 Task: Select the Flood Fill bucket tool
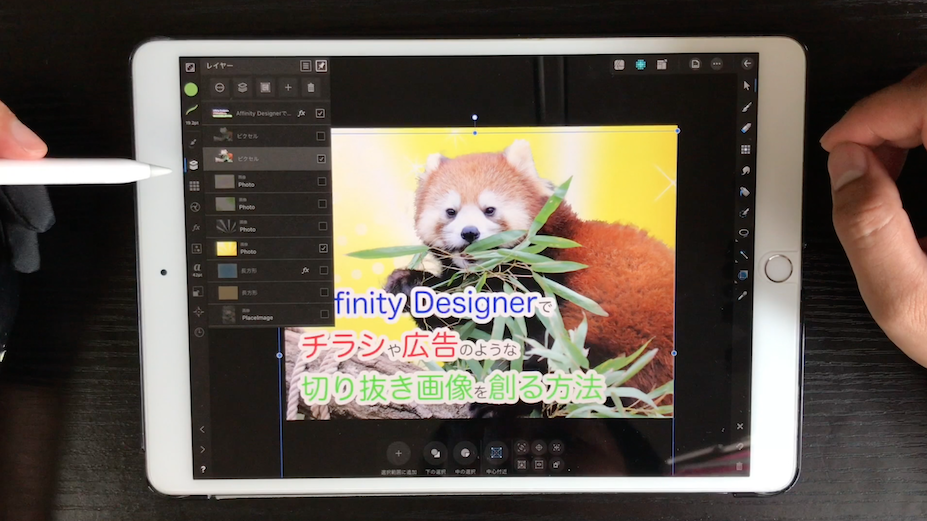[x=745, y=191]
